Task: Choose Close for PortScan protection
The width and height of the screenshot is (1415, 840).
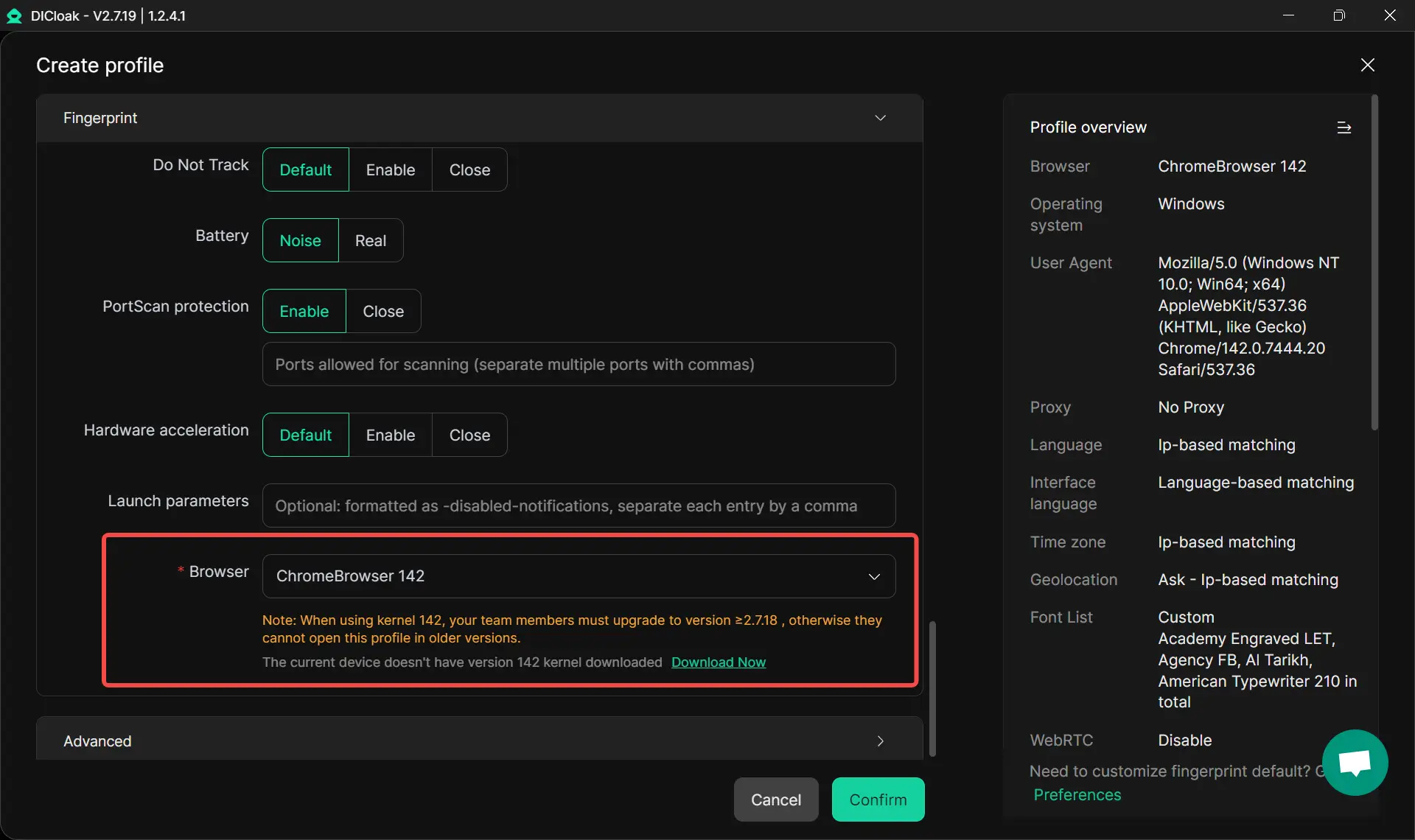Action: (x=382, y=311)
